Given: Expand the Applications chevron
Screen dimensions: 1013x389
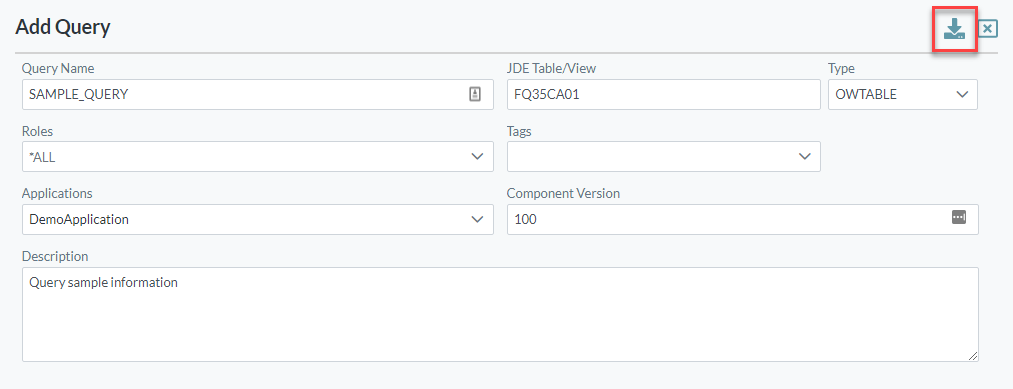Looking at the screenshot, I should pos(477,220).
